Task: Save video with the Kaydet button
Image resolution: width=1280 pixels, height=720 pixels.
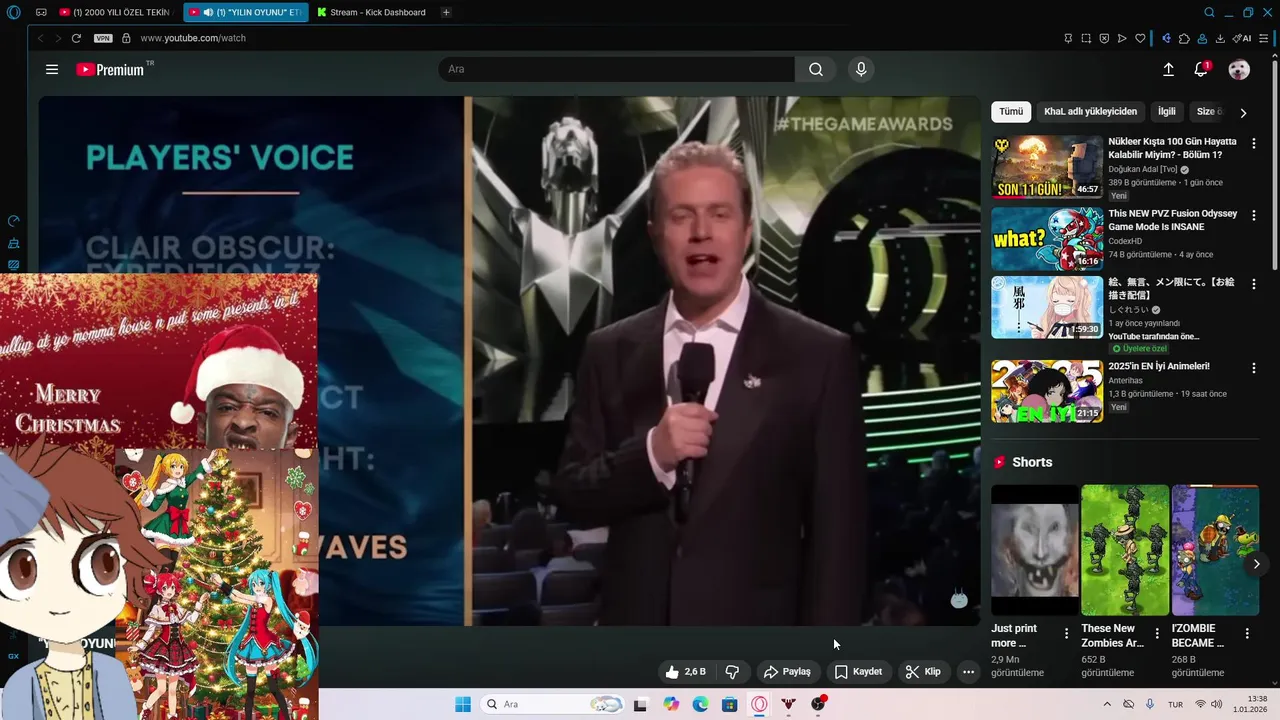Action: click(x=859, y=672)
